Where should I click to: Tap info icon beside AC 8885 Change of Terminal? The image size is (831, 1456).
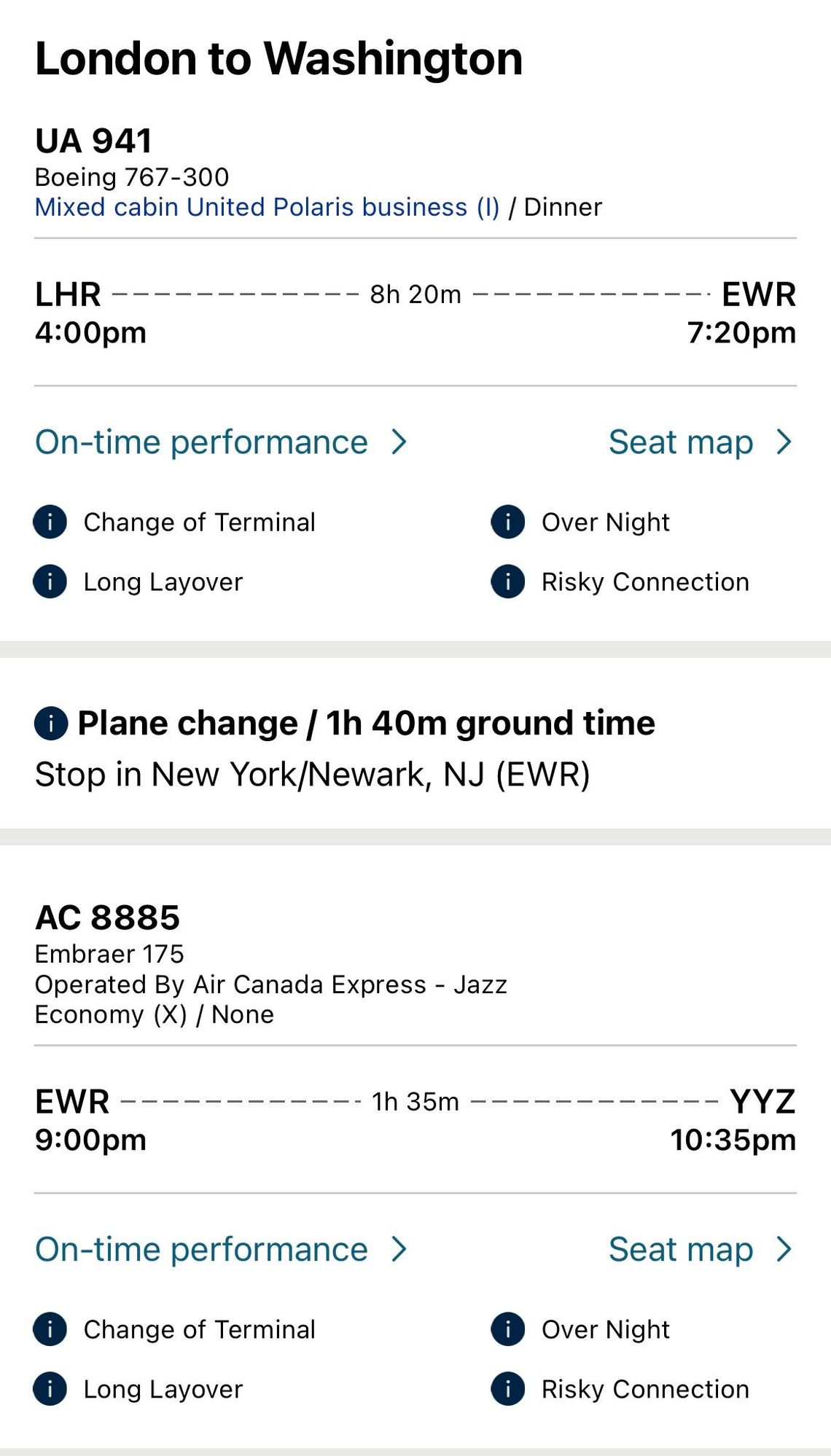coord(50,1329)
